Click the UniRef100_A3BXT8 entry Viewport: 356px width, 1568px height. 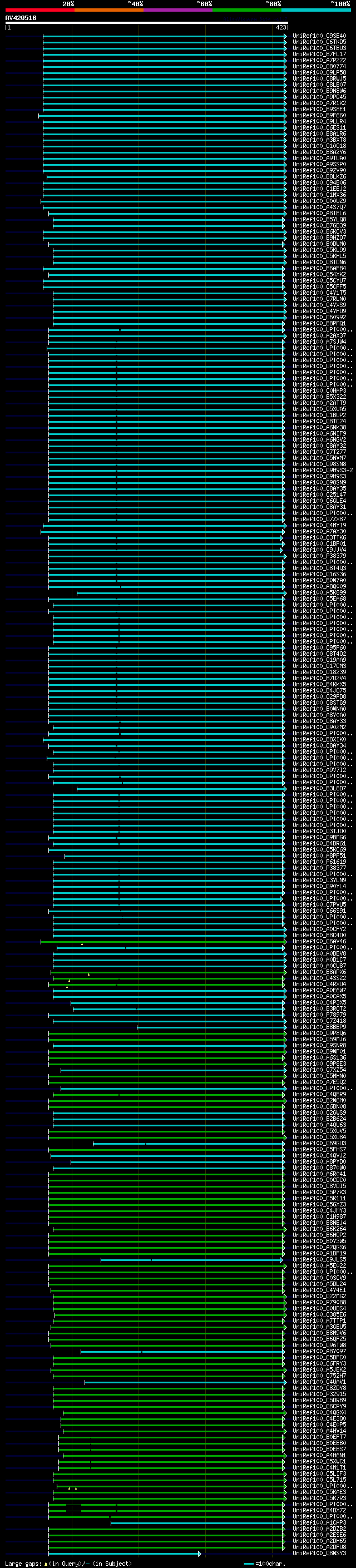click(319, 140)
